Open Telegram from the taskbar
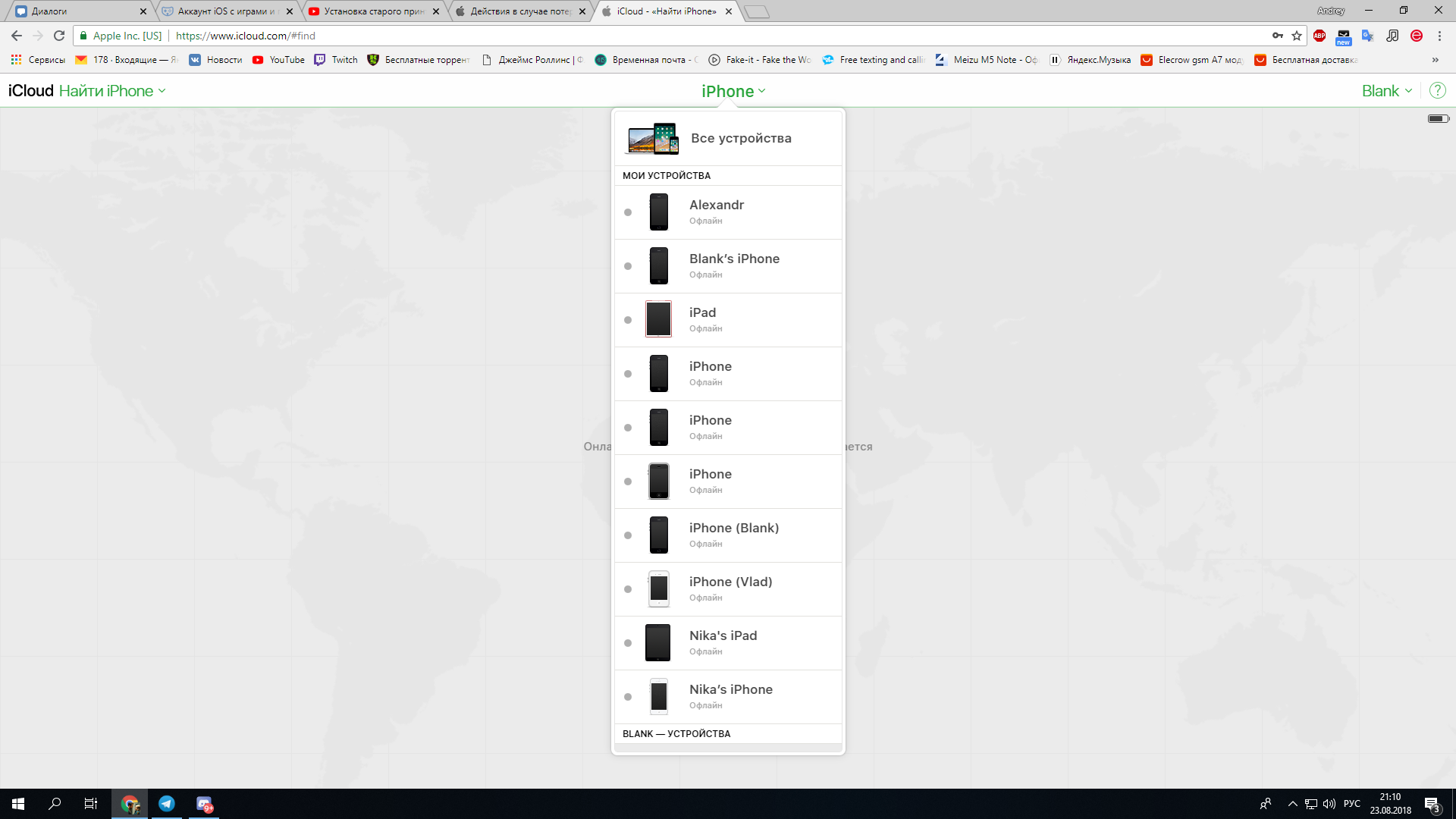 point(167,804)
